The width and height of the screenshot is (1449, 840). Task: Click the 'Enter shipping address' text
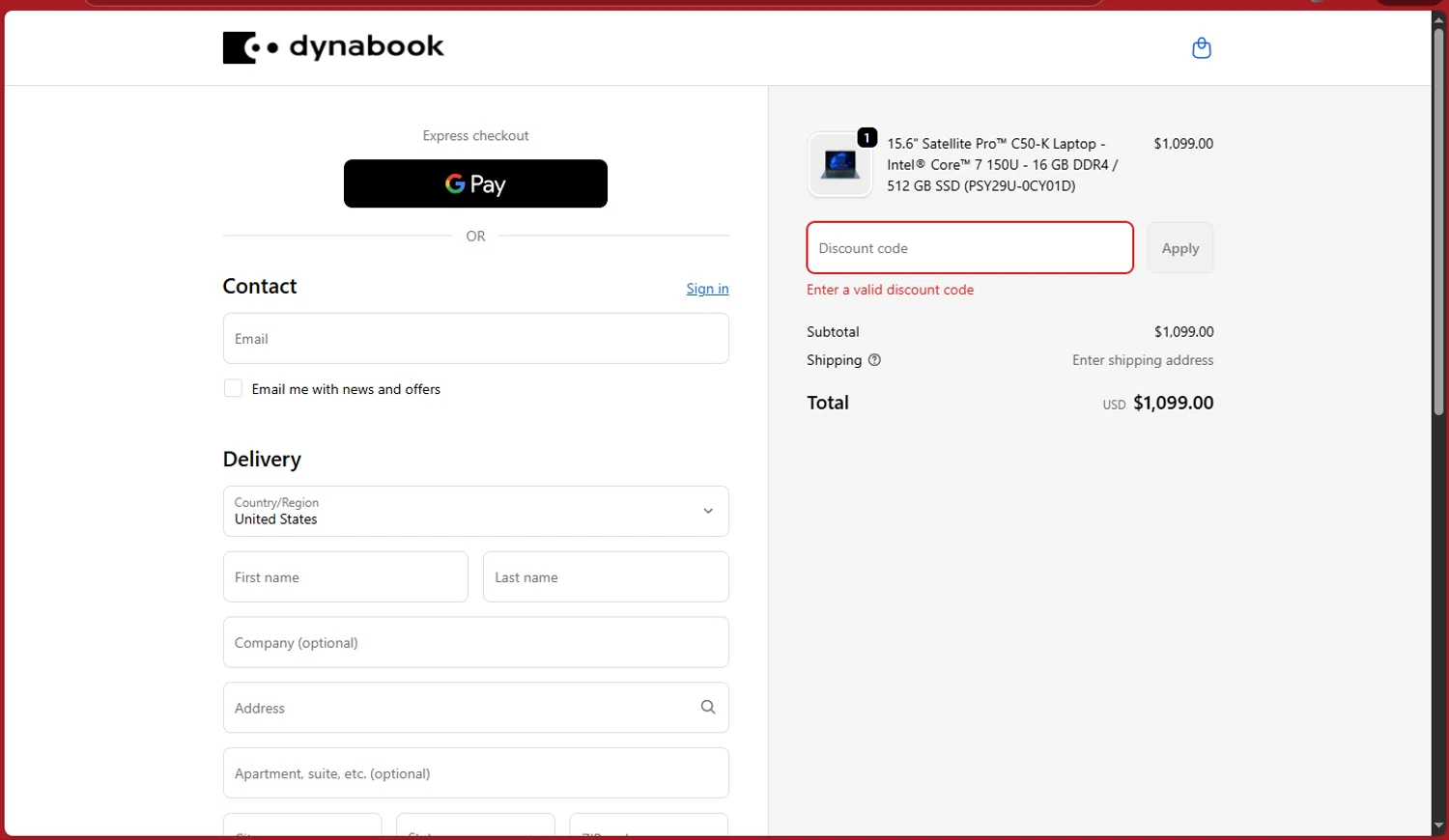pos(1143,360)
